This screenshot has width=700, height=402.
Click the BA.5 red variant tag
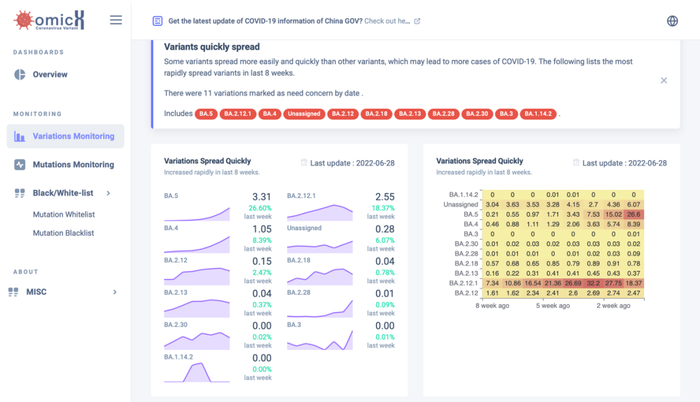click(206, 114)
